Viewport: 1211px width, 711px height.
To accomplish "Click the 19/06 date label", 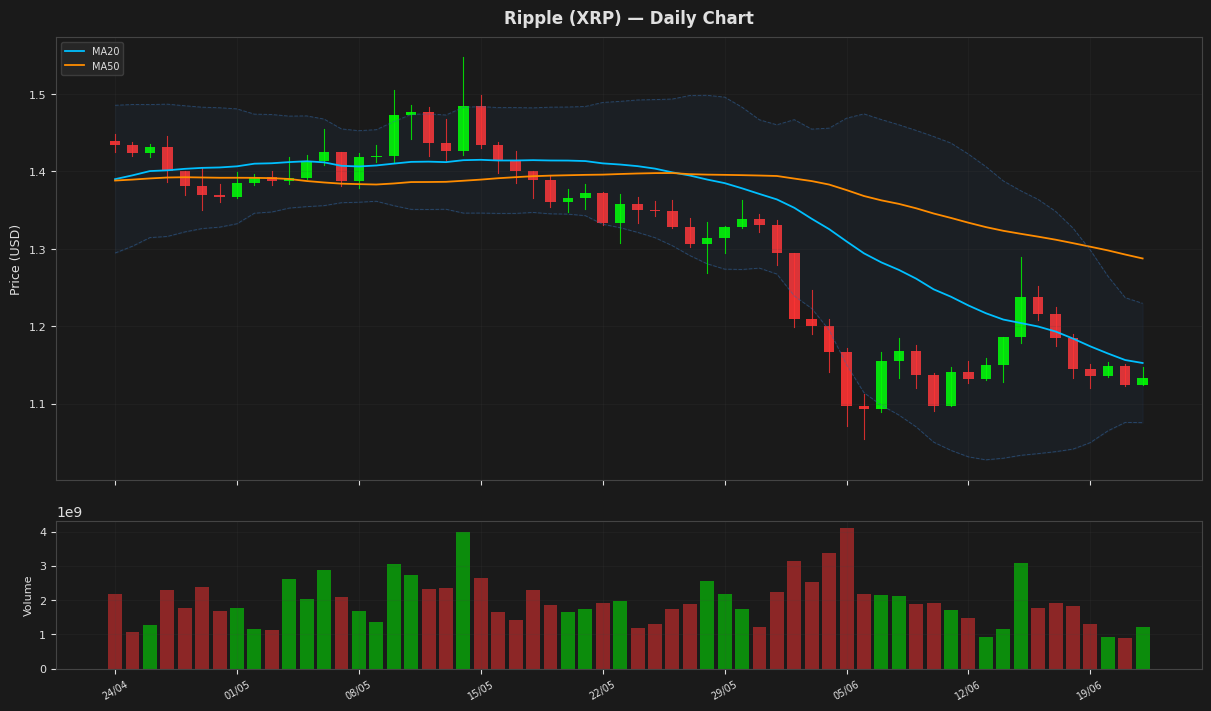I will tap(1090, 690).
